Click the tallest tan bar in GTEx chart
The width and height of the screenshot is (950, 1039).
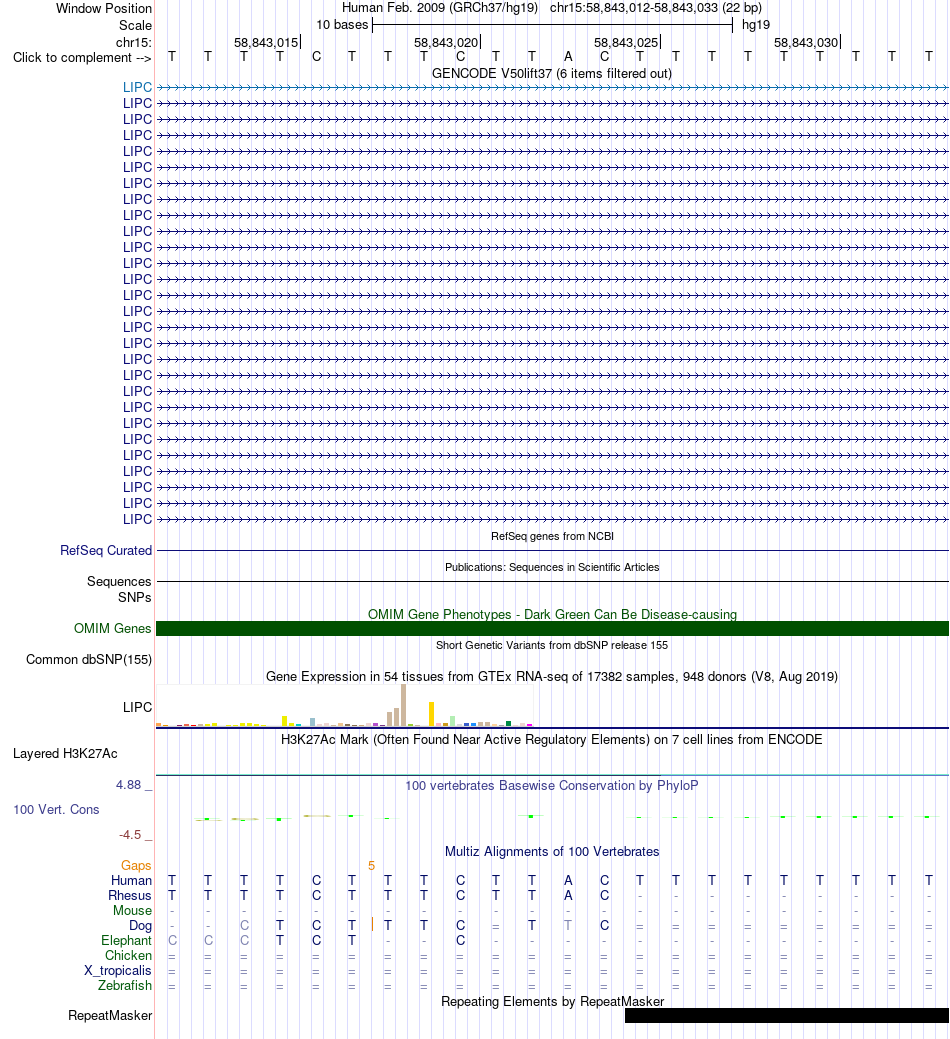click(403, 706)
